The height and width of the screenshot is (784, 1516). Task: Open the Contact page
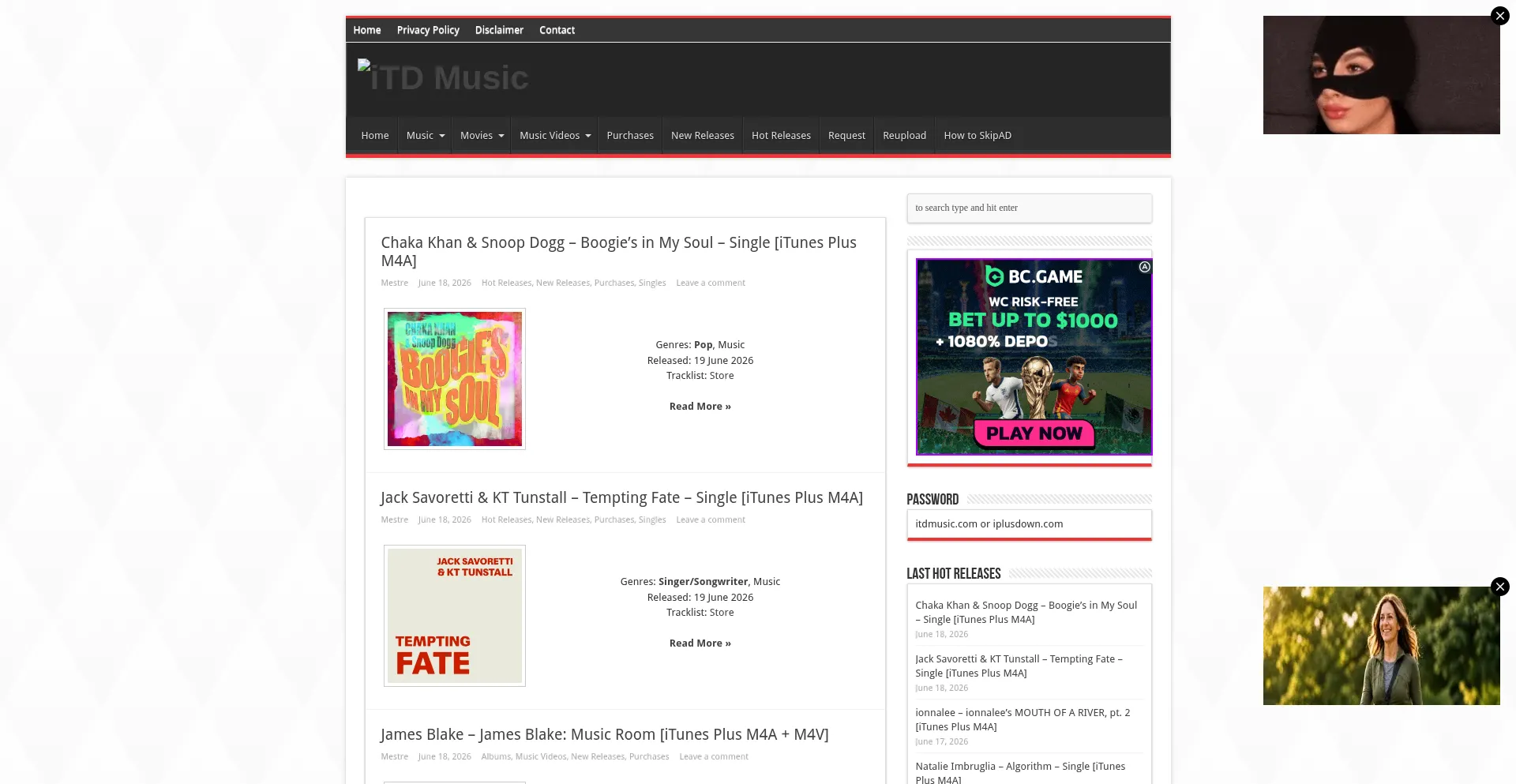pyautogui.click(x=557, y=30)
